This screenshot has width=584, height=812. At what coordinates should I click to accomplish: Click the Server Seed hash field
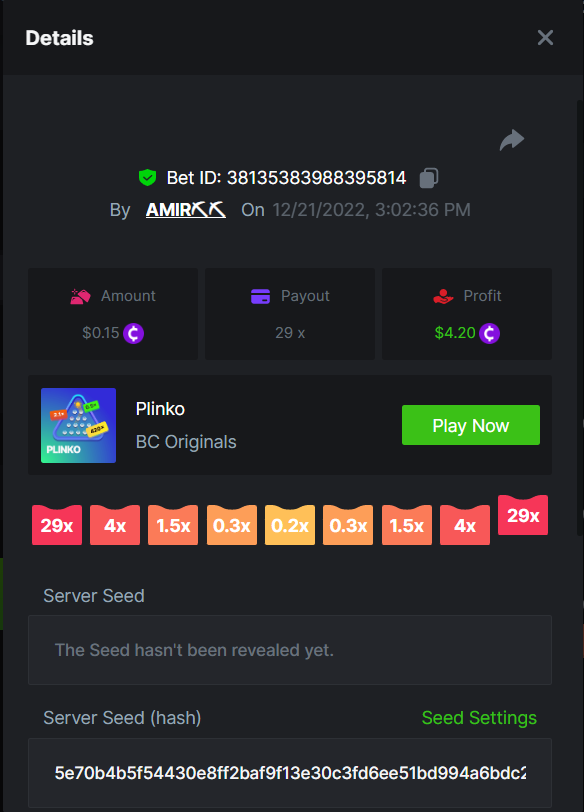[x=290, y=773]
